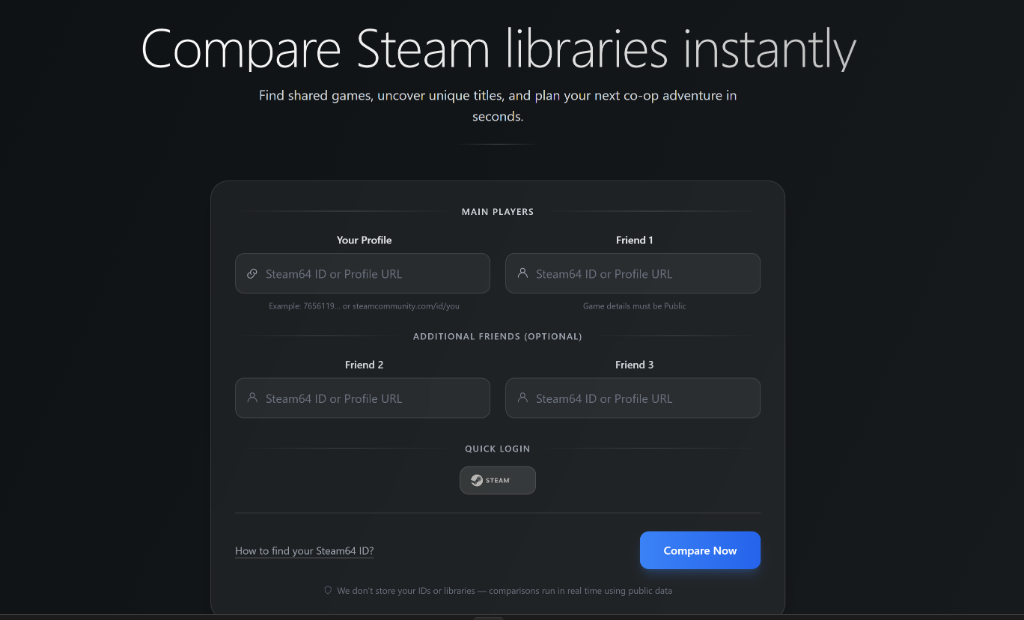Click the link icon in Your Profile field
1024x620 pixels.
tap(252, 274)
